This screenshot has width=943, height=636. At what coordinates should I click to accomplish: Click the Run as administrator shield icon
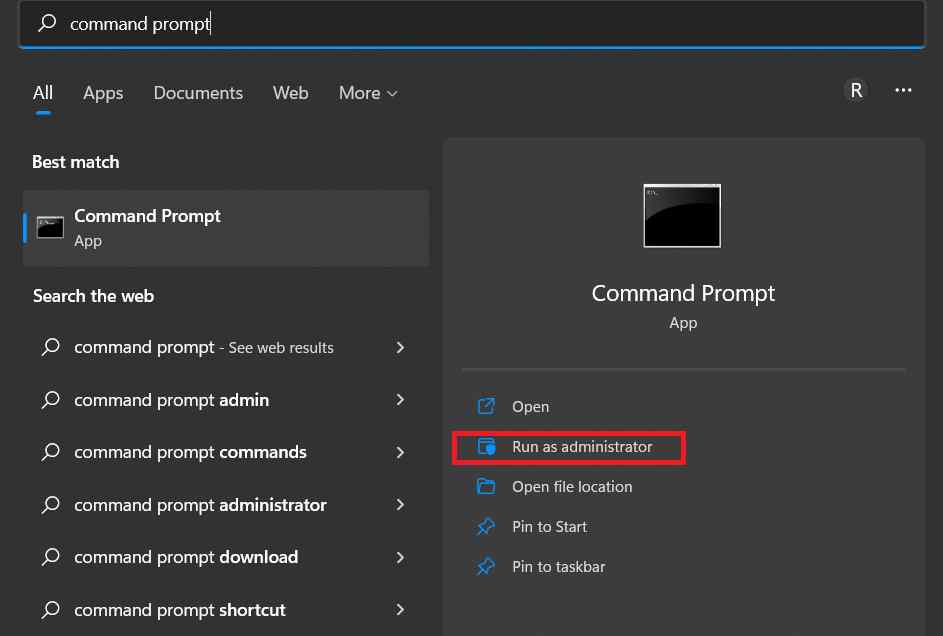[486, 447]
